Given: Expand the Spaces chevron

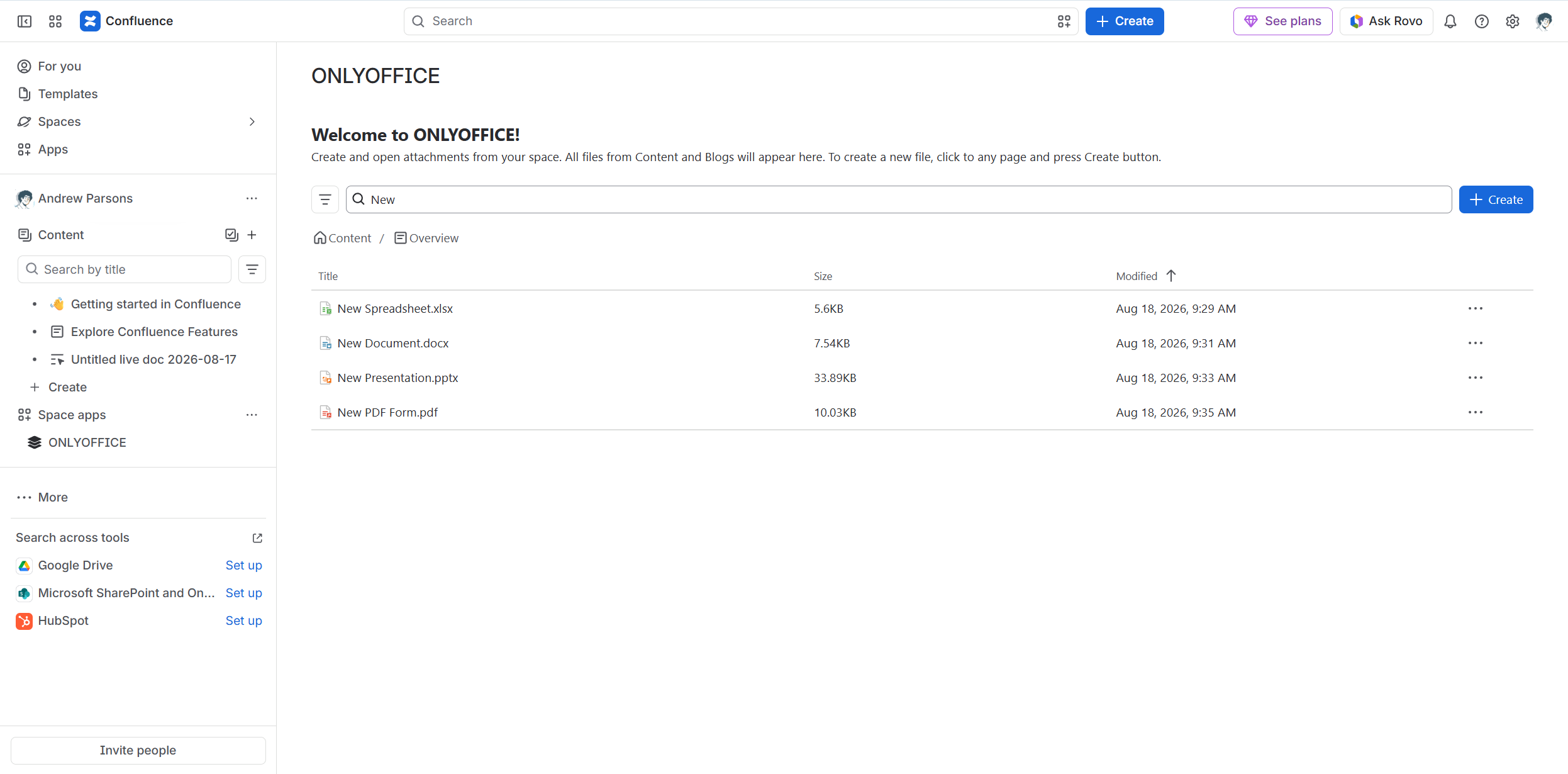Looking at the screenshot, I should [x=252, y=121].
